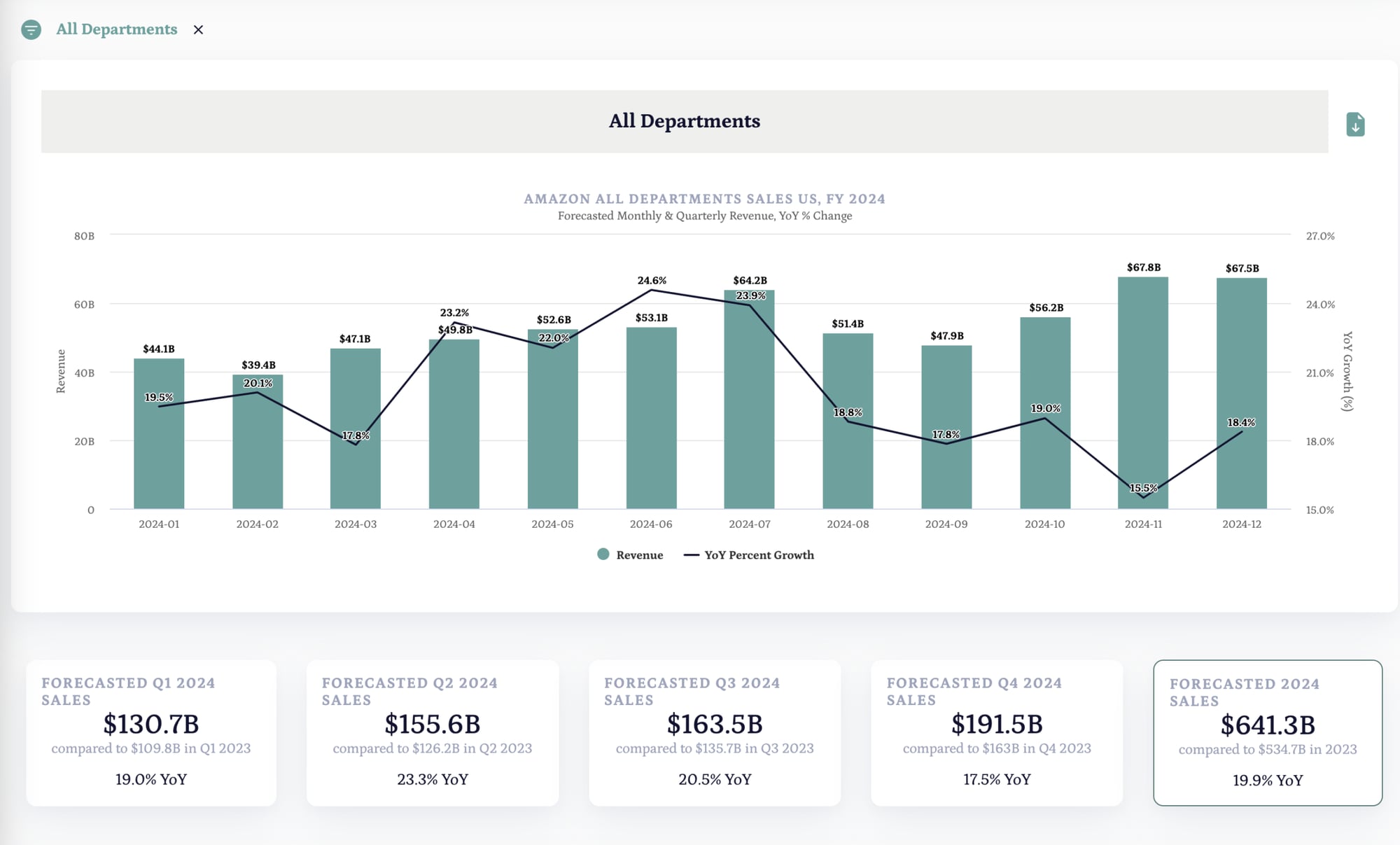1400x845 pixels.
Task: Click the filter icon beside All Departments
Action: point(31,29)
